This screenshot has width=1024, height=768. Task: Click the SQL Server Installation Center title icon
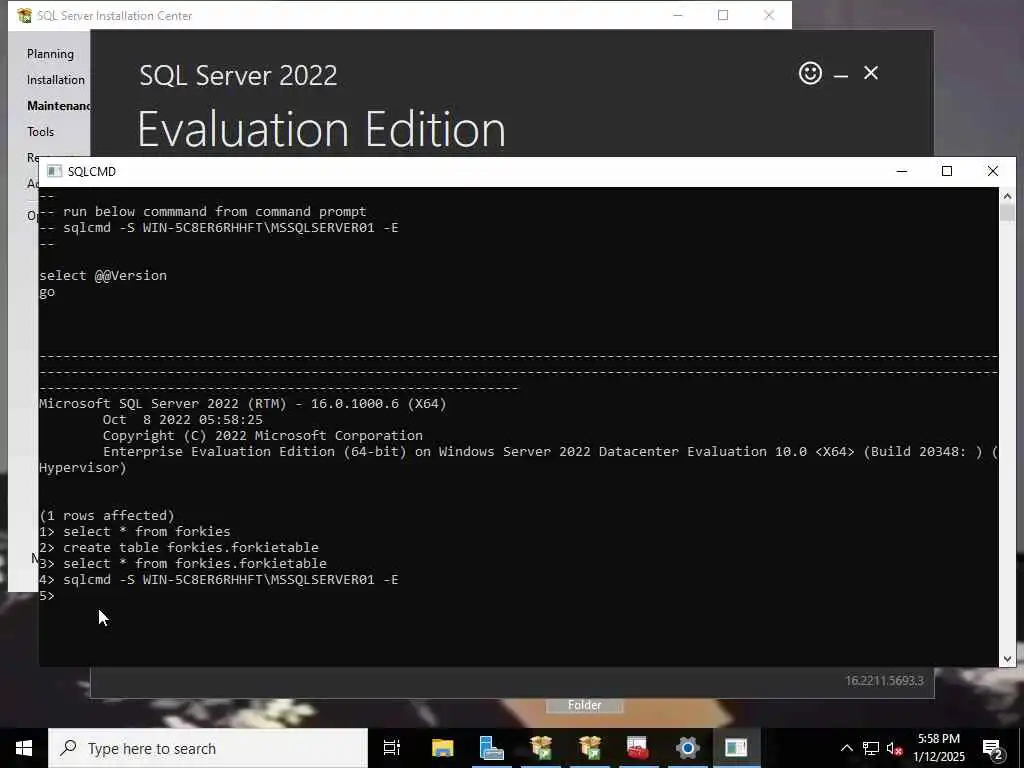(x=24, y=15)
